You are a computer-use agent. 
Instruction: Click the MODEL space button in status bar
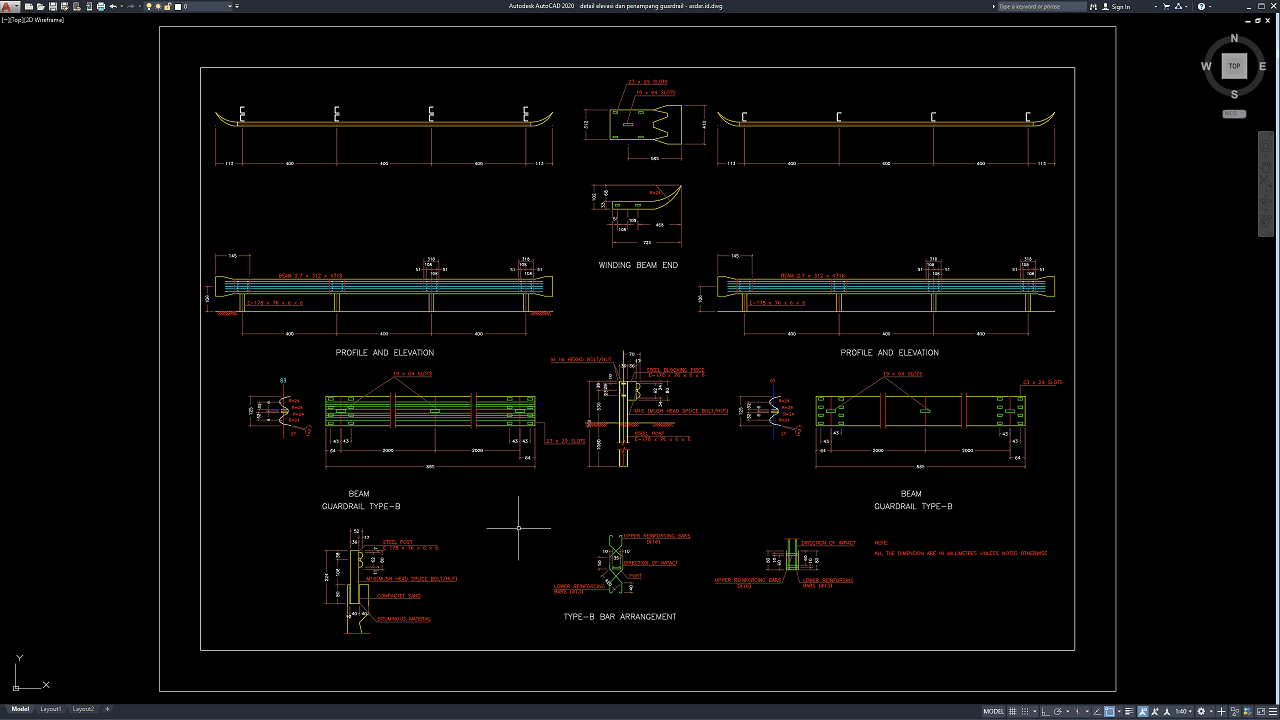point(993,711)
